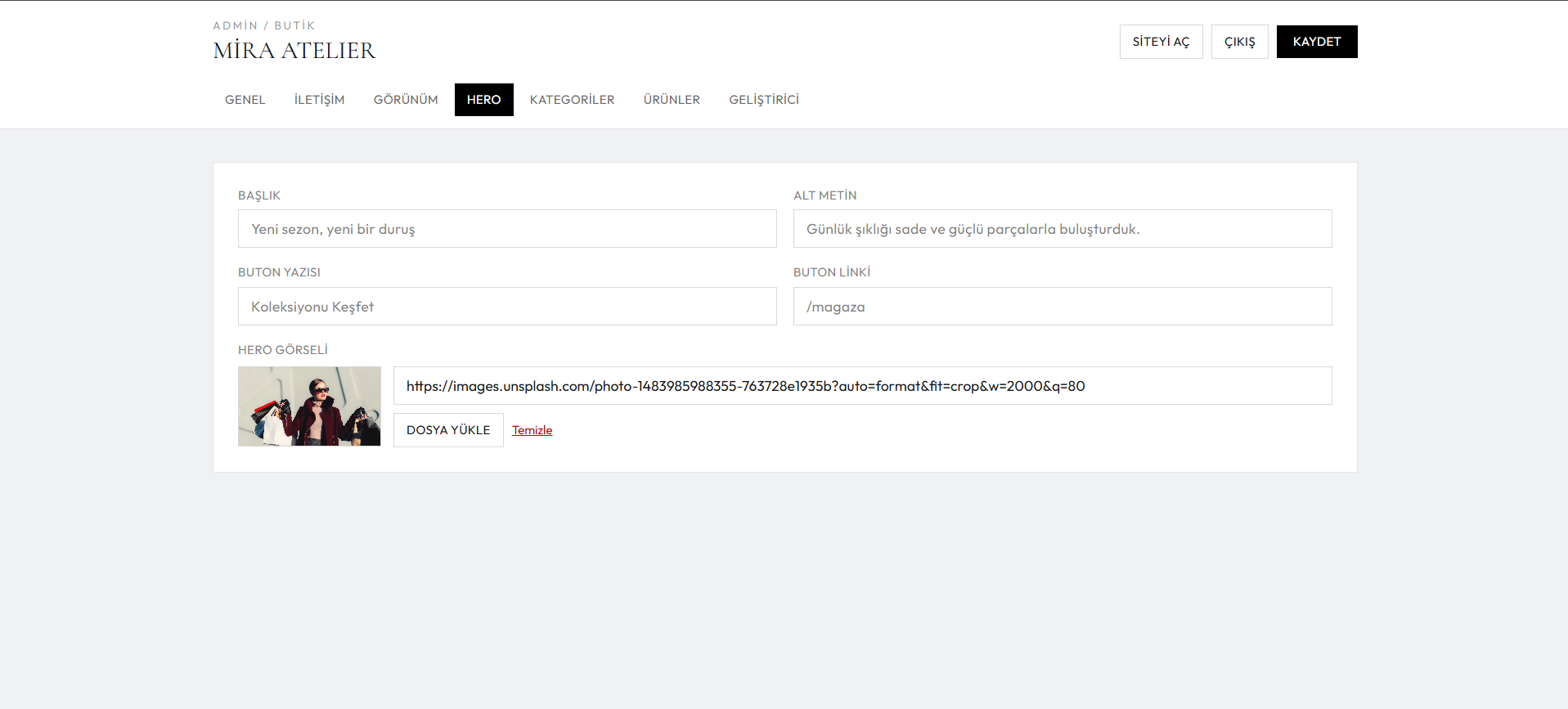Edit the BUTON YAZISI field
The image size is (1568, 709).
point(507,307)
